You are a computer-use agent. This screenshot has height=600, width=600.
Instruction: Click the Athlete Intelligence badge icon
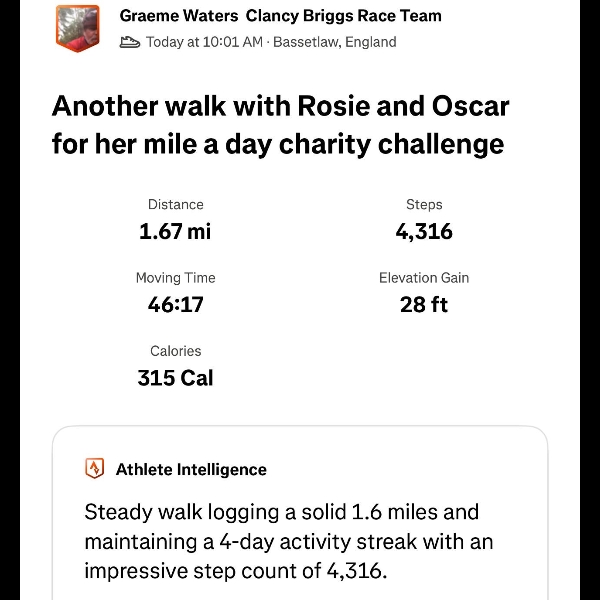pyautogui.click(x=95, y=469)
